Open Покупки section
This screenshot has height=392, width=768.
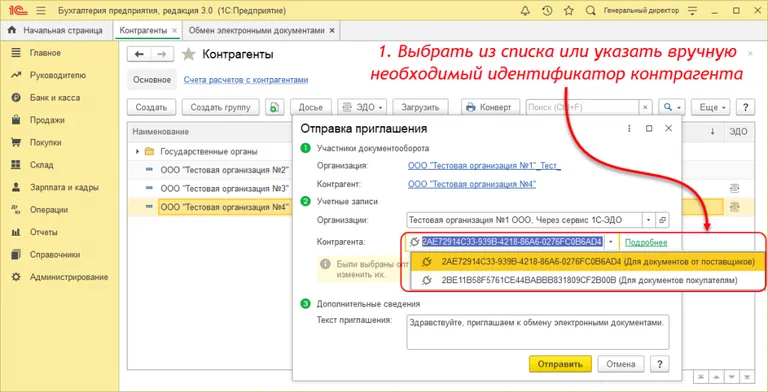click(46, 143)
